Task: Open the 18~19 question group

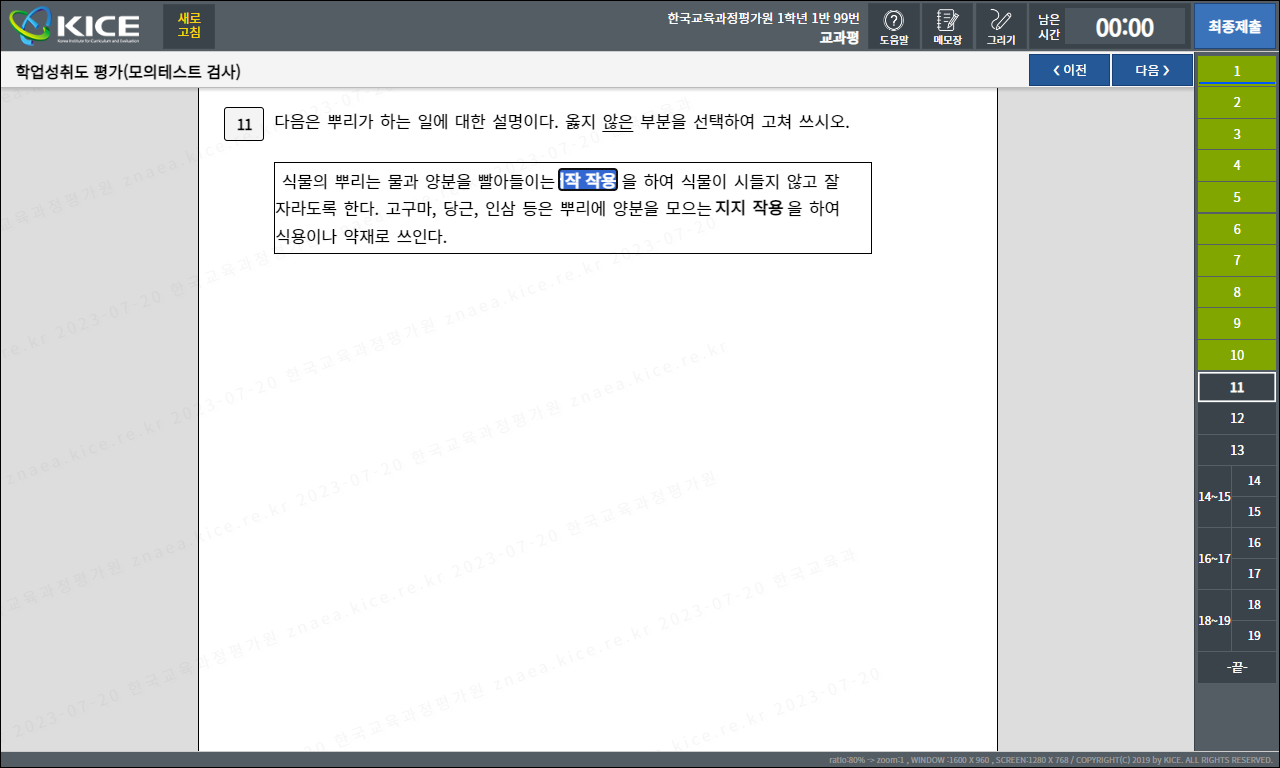Action: (1214, 621)
